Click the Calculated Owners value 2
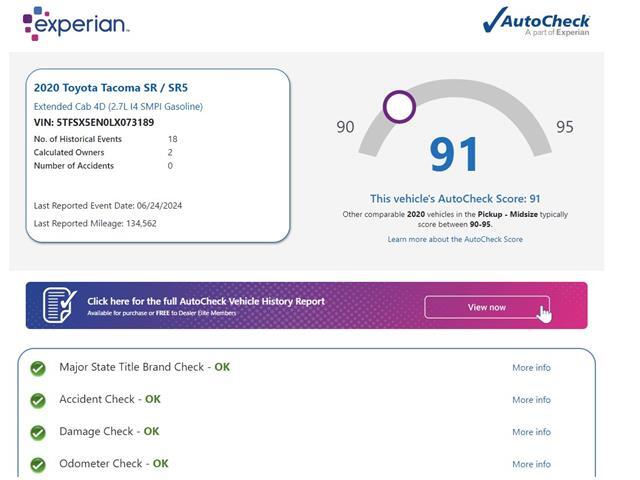This screenshot has width=640, height=480. point(170,153)
